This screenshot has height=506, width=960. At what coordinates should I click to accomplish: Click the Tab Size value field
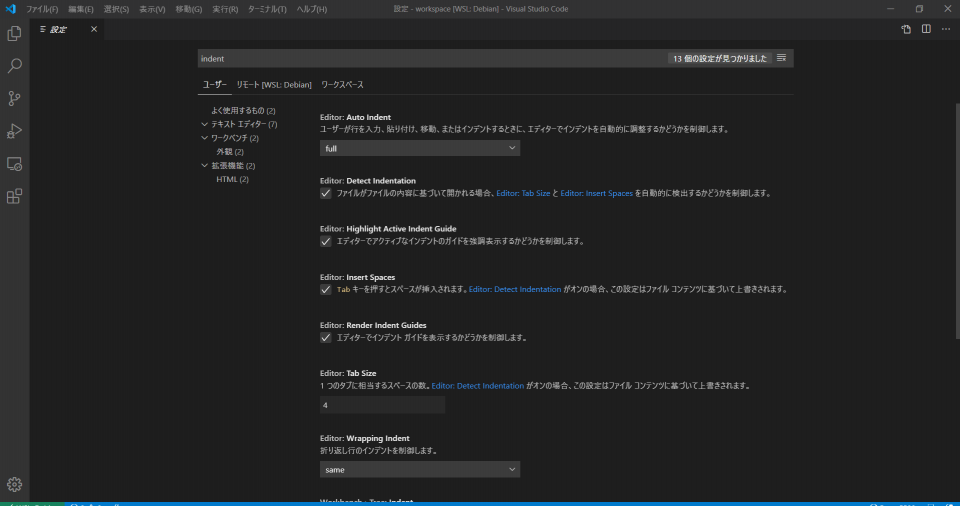pos(382,405)
